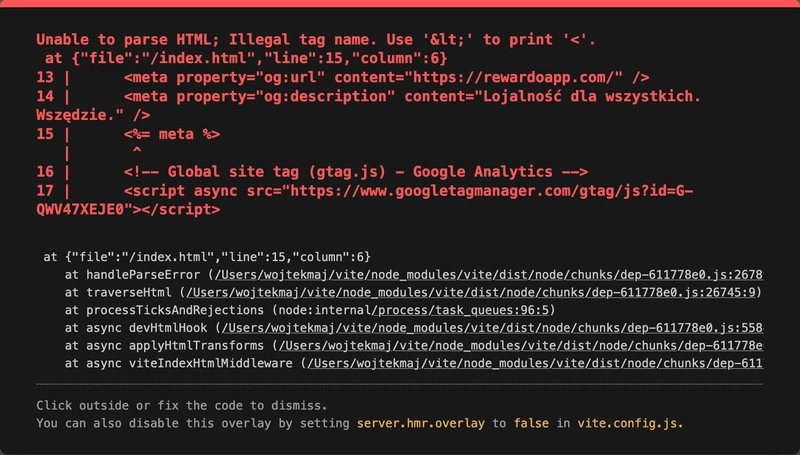Click the 'Click outside or fix the code' hint
Viewport: 800px width, 455px height.
point(182,406)
